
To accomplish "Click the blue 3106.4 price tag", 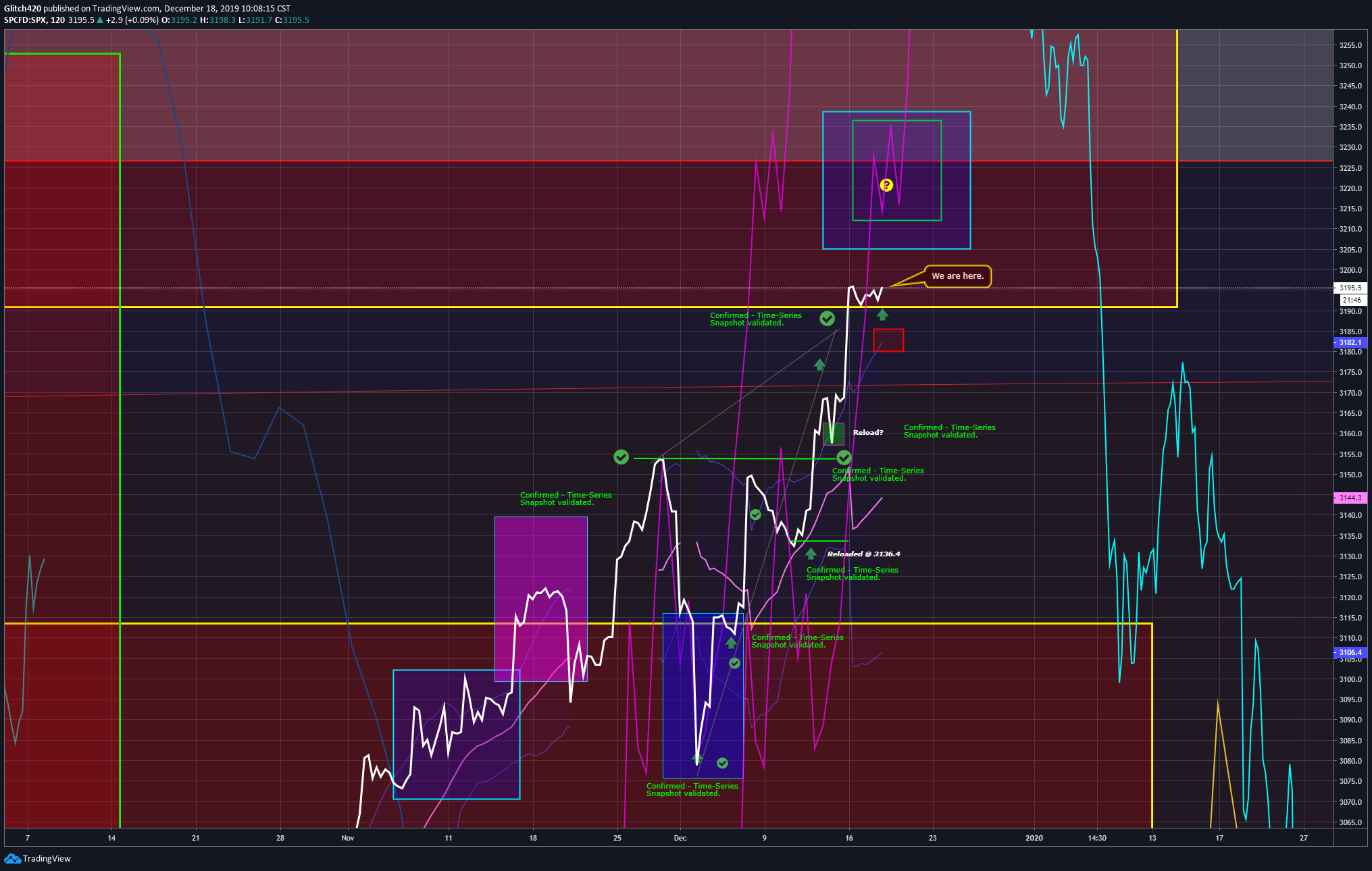I will coord(1350,652).
